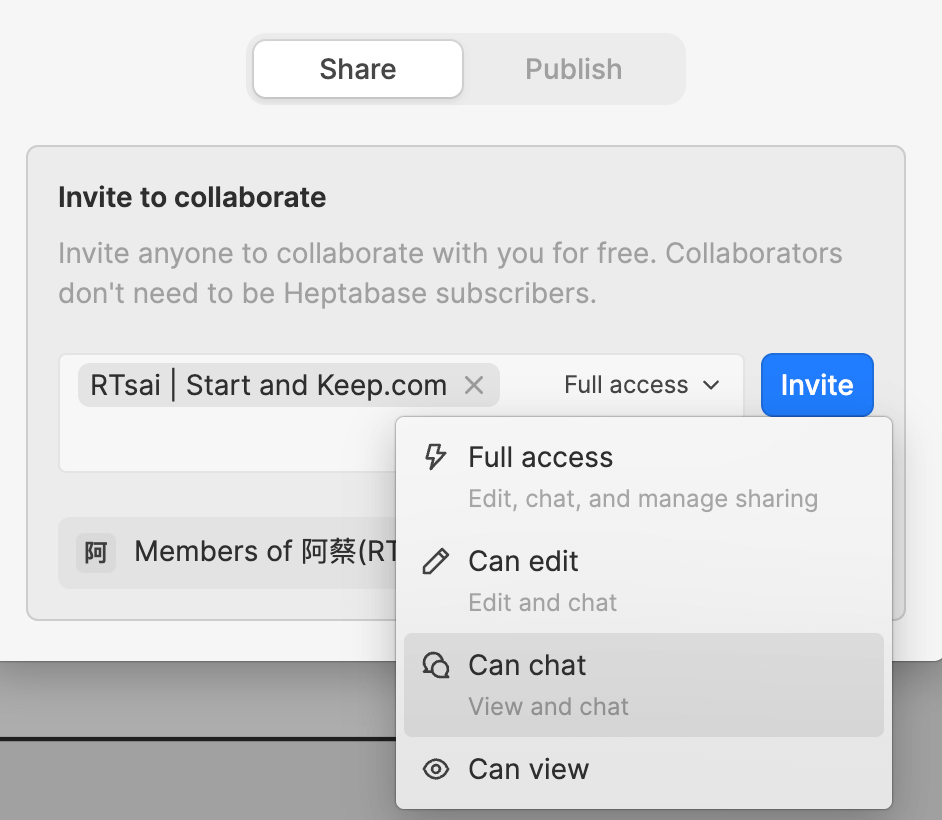
Task: Select the lightning icon next to Full access
Action: [434, 456]
